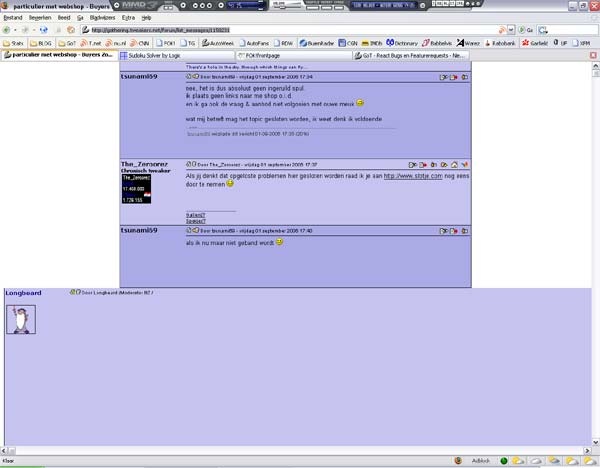Open the CNN feed bookmark
Screen dimensions: 600x468
click(139, 43)
